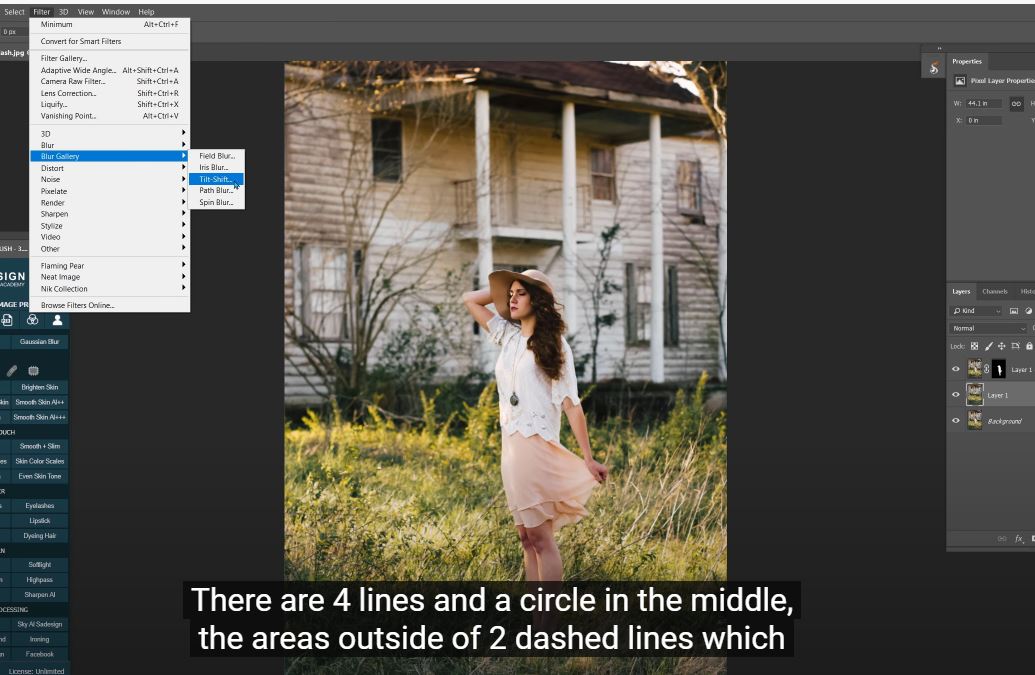Select the person portrait icon in plugin panel
This screenshot has width=1035, height=675.
click(57, 320)
